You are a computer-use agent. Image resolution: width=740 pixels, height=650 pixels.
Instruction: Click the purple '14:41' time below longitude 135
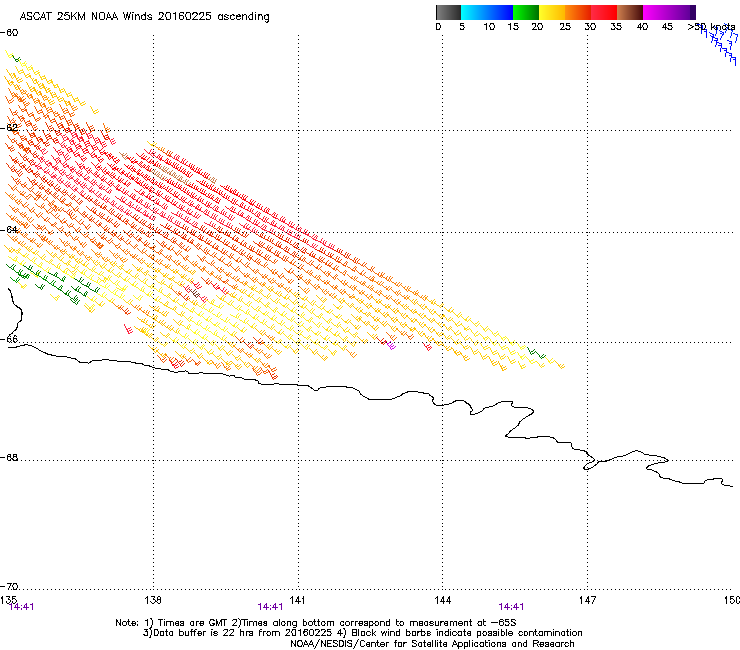(21, 607)
